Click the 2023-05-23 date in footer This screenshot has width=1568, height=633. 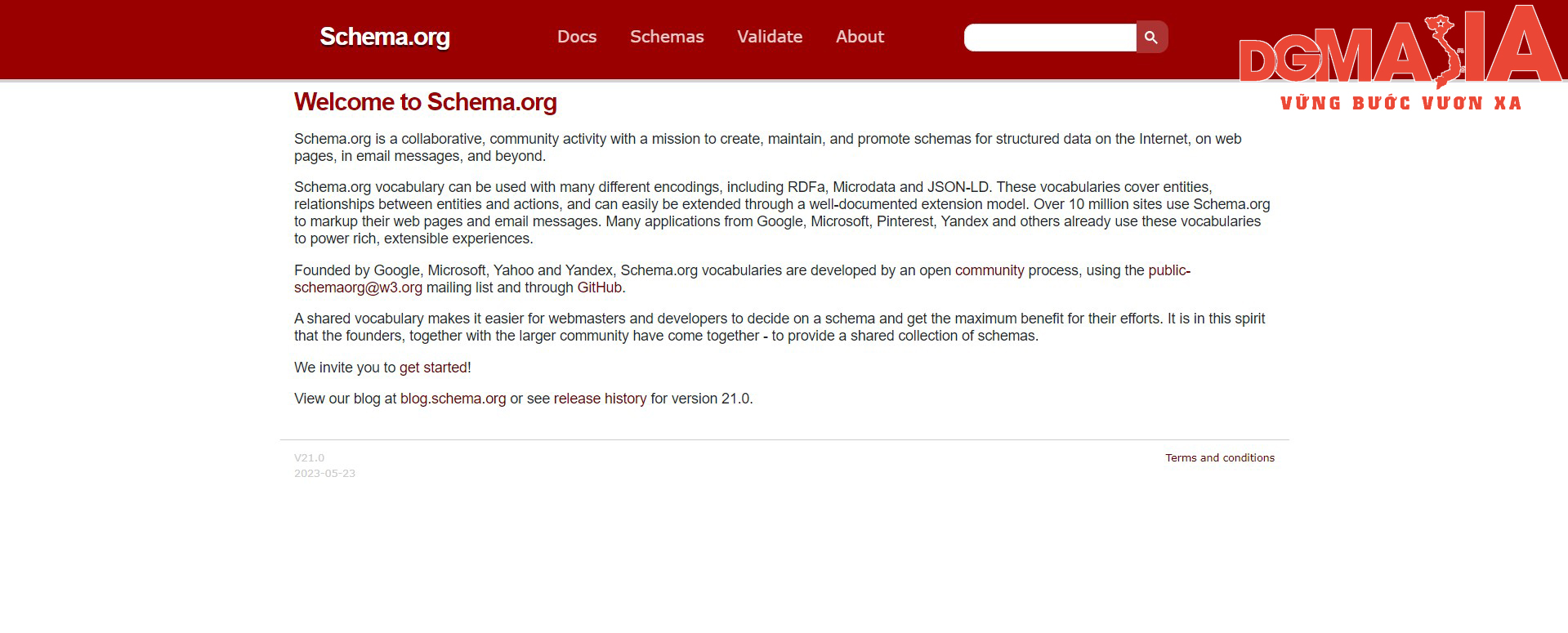(325, 474)
